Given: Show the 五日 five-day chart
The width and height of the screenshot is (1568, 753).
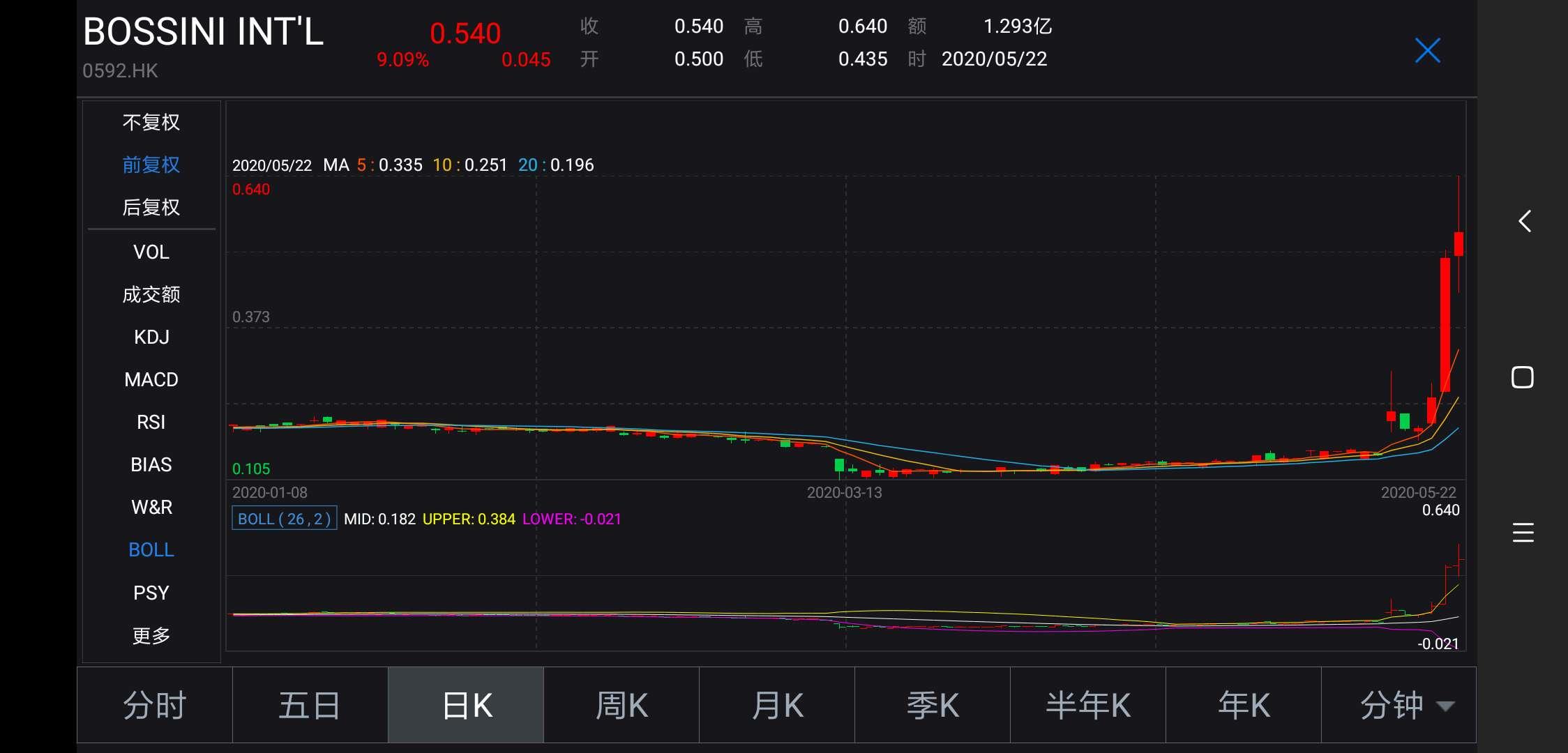Looking at the screenshot, I should 310,705.
